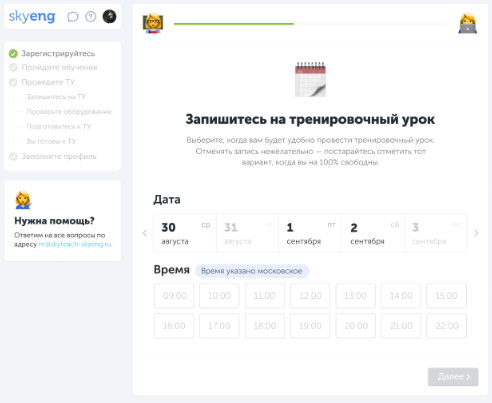The height and width of the screenshot is (403, 492).
Task: Choose the 09:00 time slot
Action: (174, 296)
